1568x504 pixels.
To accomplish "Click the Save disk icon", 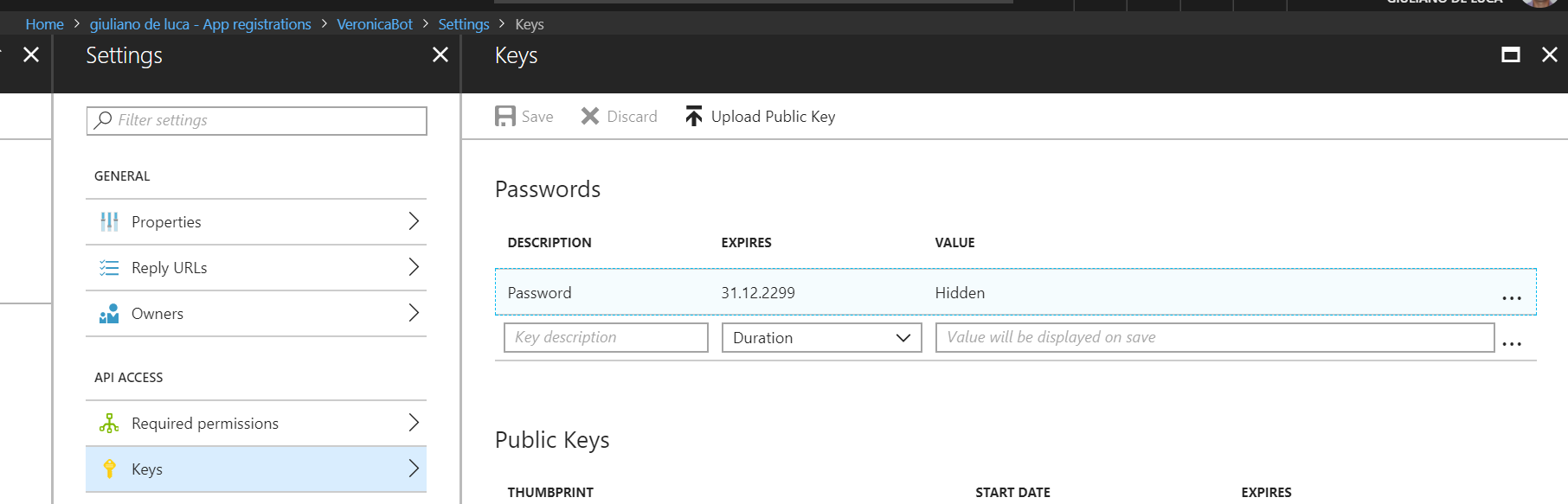I will 505,116.
